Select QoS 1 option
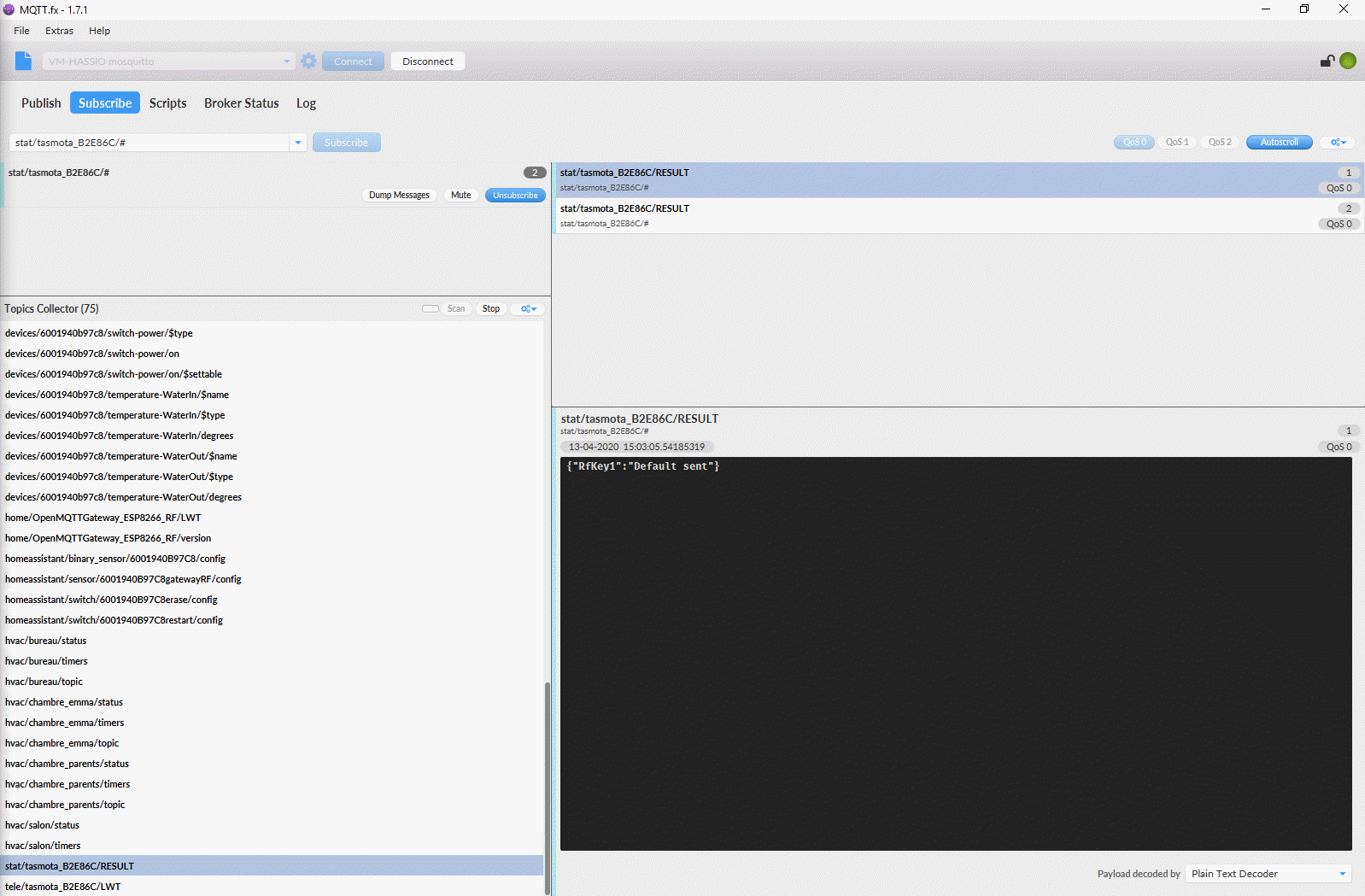This screenshot has width=1365, height=896. pos(1177,143)
